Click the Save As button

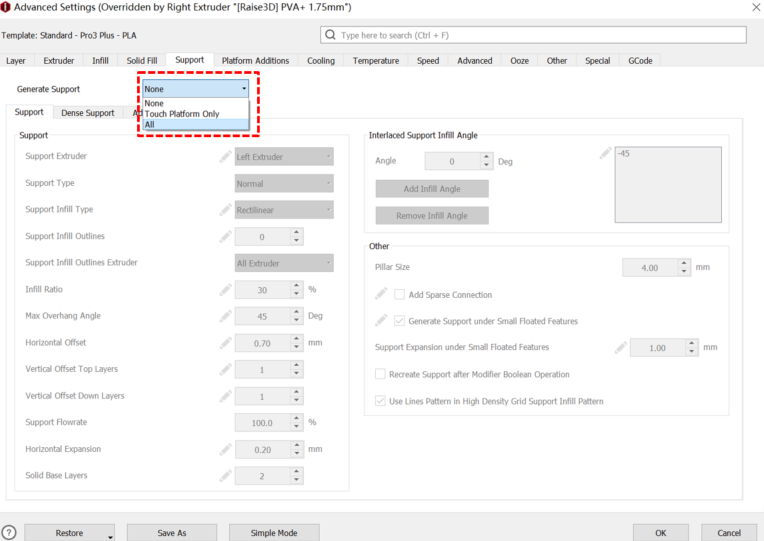point(172,533)
